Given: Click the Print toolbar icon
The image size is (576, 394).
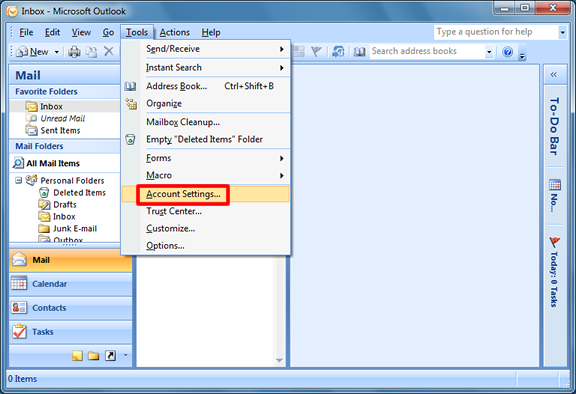Looking at the screenshot, I should (x=74, y=52).
